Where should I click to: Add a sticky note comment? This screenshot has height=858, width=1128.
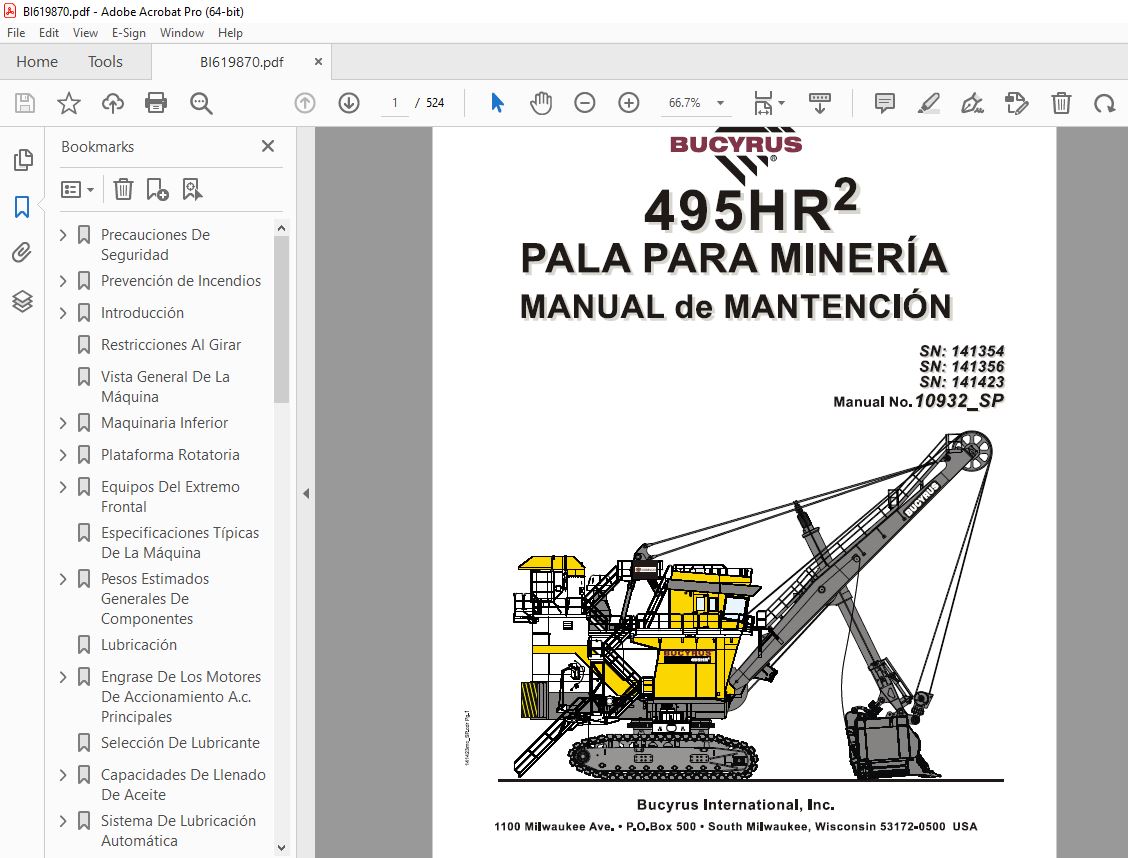point(885,104)
